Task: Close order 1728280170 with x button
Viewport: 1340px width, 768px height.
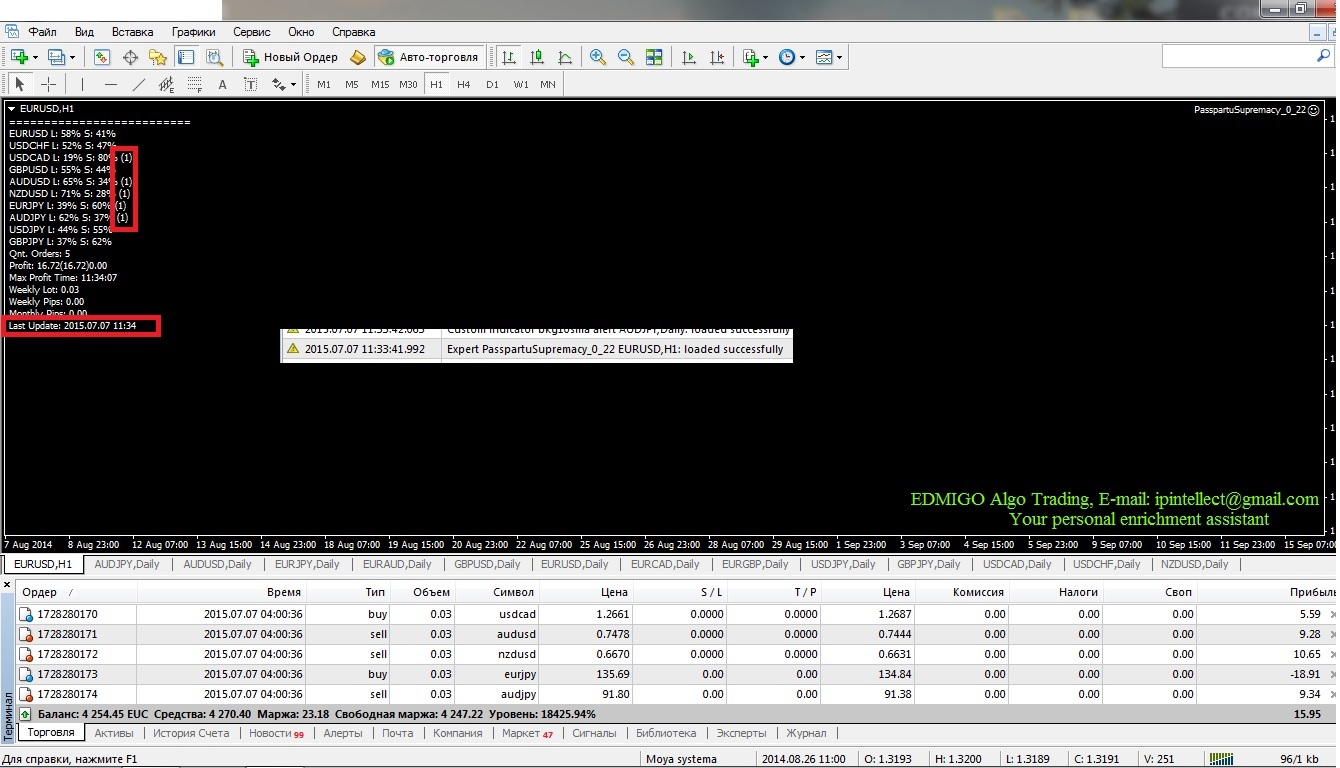Action: click(1331, 614)
